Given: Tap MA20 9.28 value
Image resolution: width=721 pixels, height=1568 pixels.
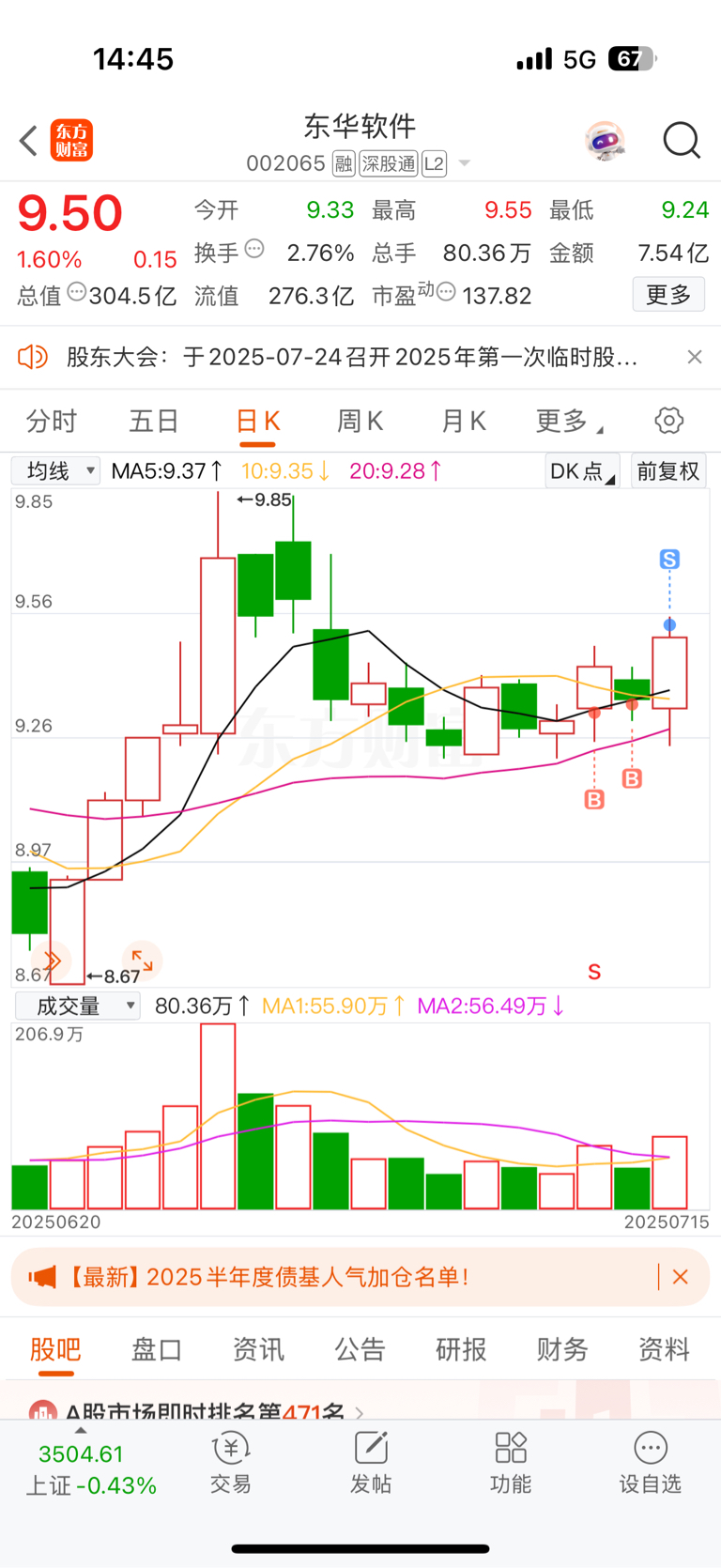Looking at the screenshot, I should tap(395, 470).
